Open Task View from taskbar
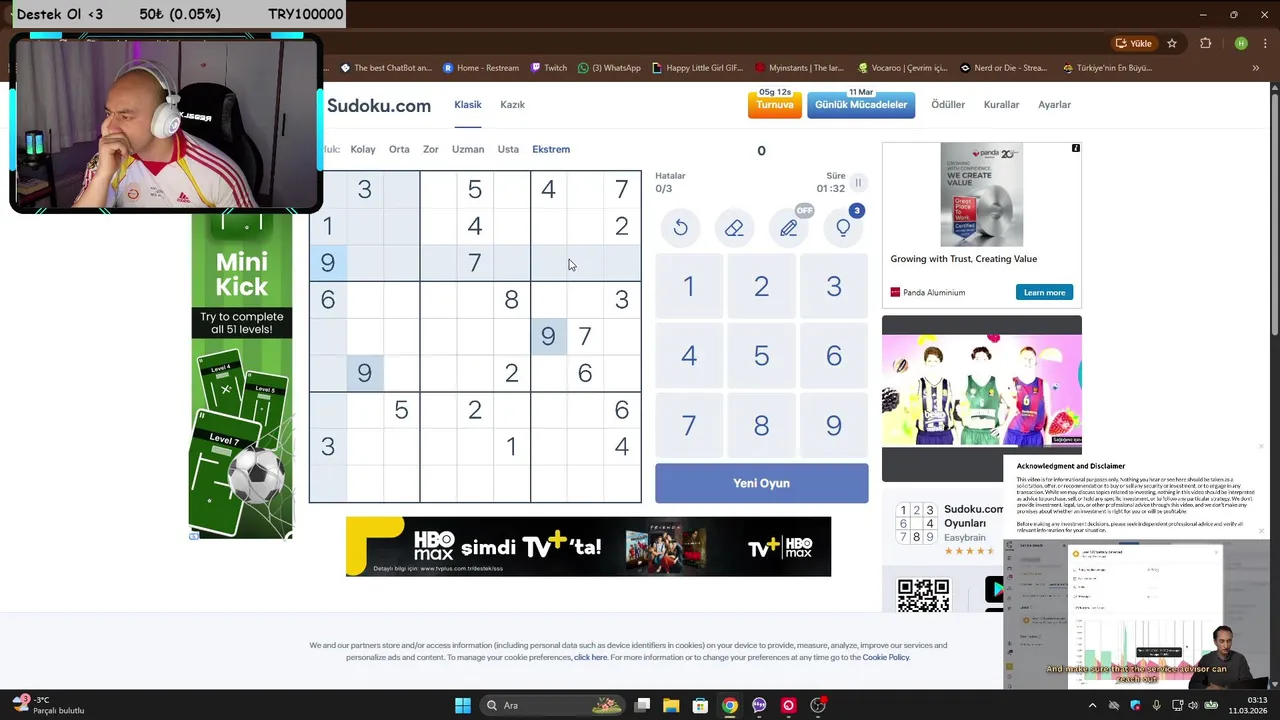This screenshot has height=720, width=1280. pyautogui.click(x=642, y=705)
